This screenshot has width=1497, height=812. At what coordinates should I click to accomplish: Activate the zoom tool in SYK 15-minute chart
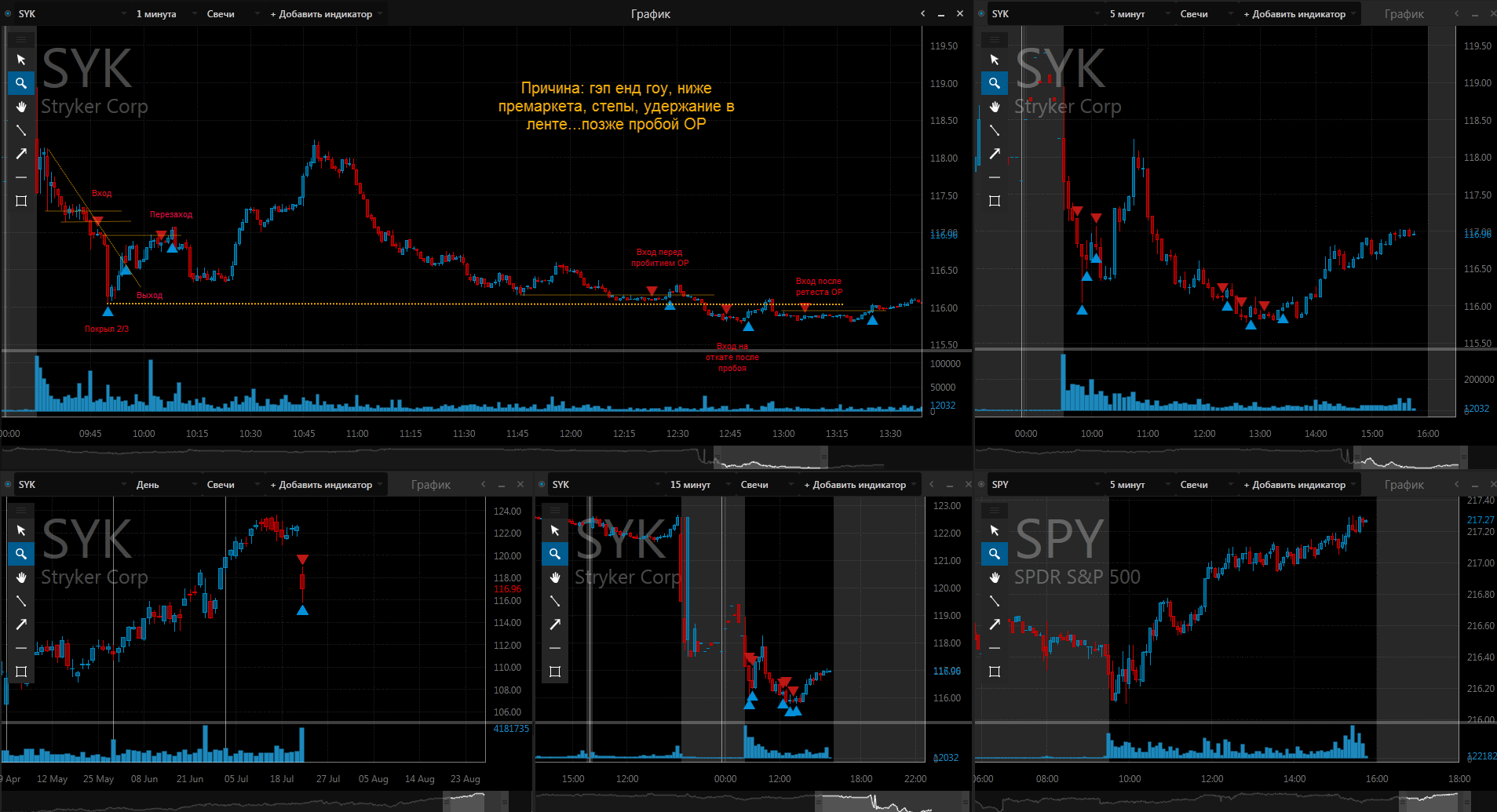pos(555,554)
